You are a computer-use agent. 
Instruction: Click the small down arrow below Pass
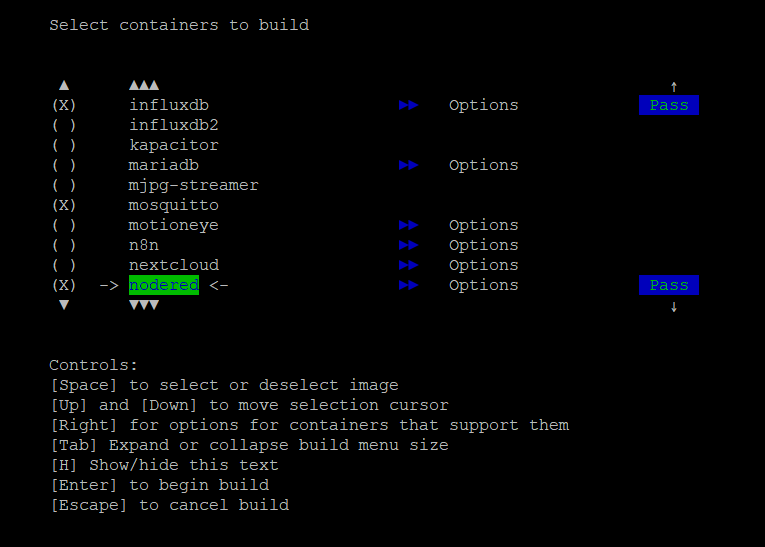(674, 307)
